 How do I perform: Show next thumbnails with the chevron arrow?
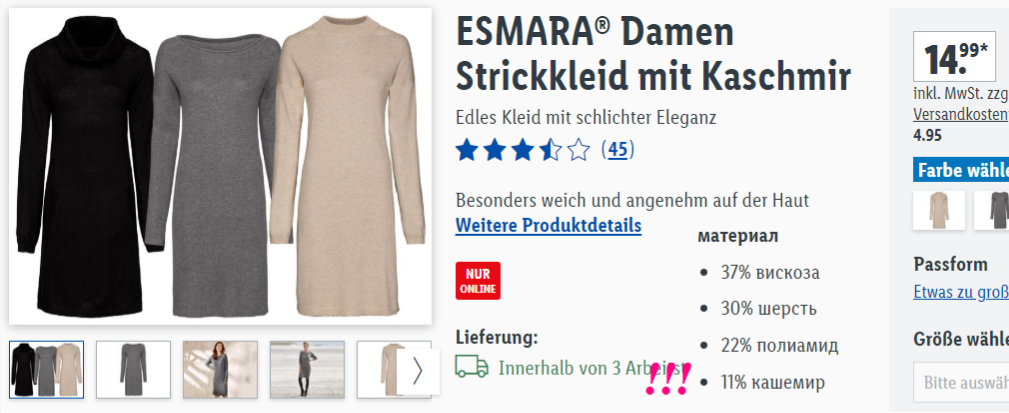click(418, 371)
